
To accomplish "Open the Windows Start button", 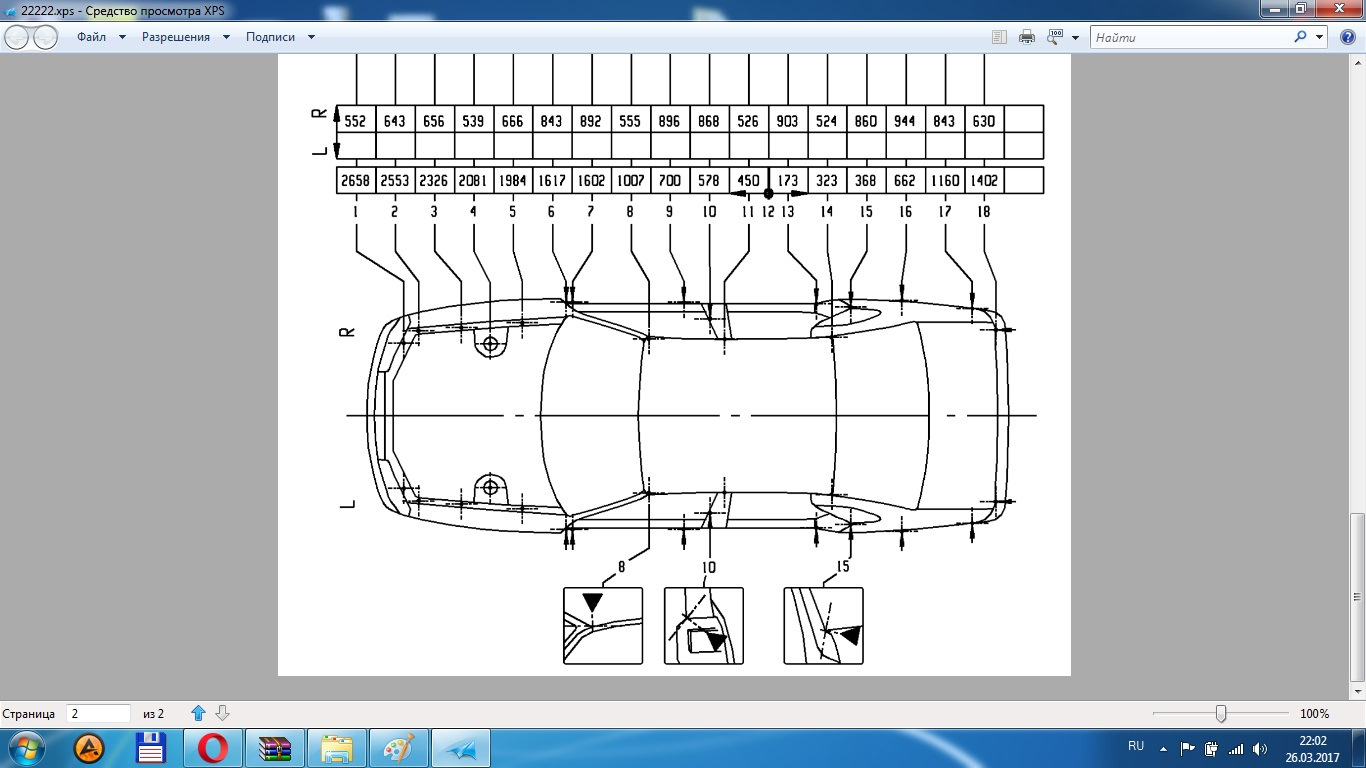I will (25, 748).
